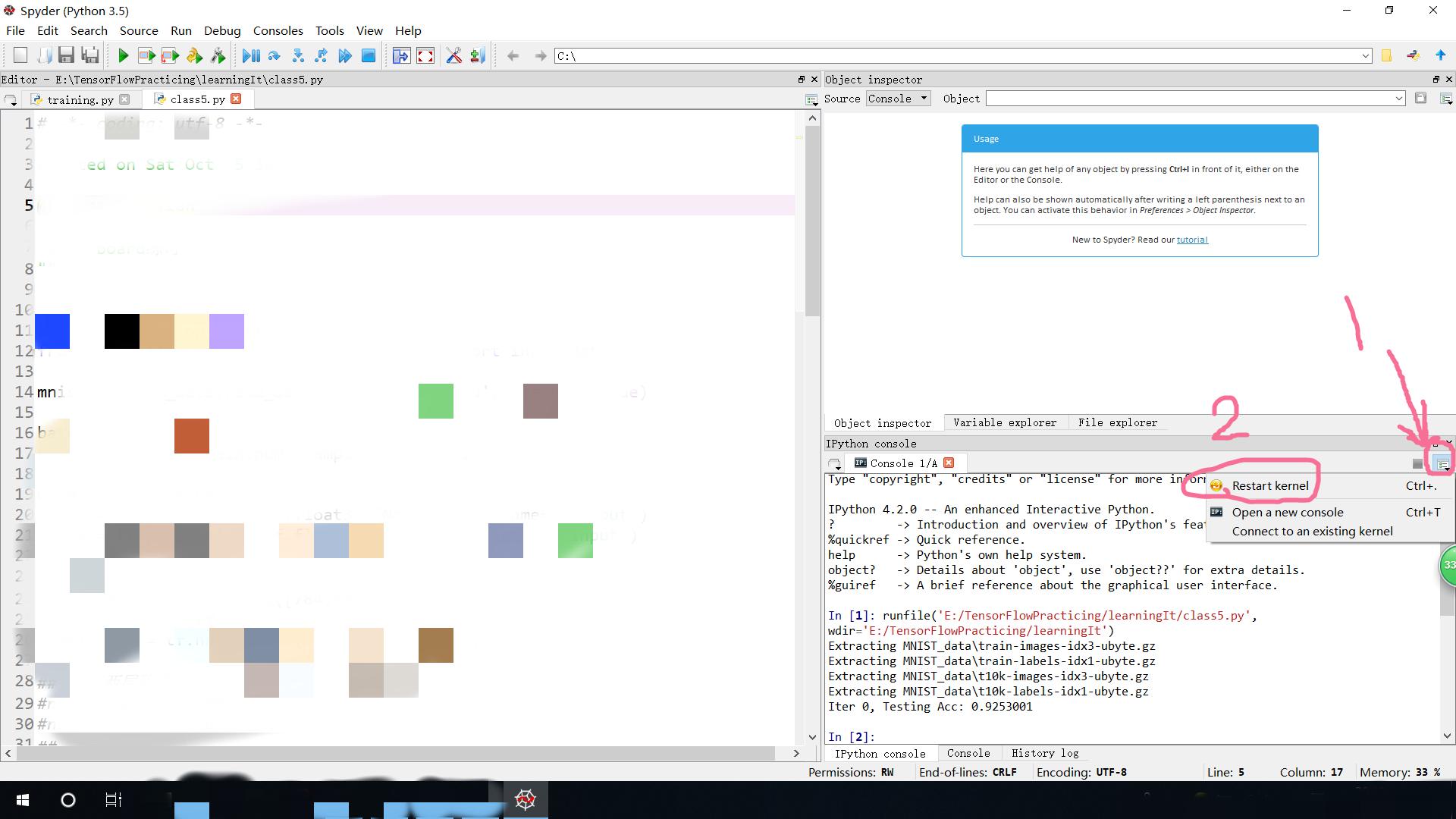This screenshot has width=1456, height=819.
Task: Open the Source dropdown set to Console
Action: (897, 98)
